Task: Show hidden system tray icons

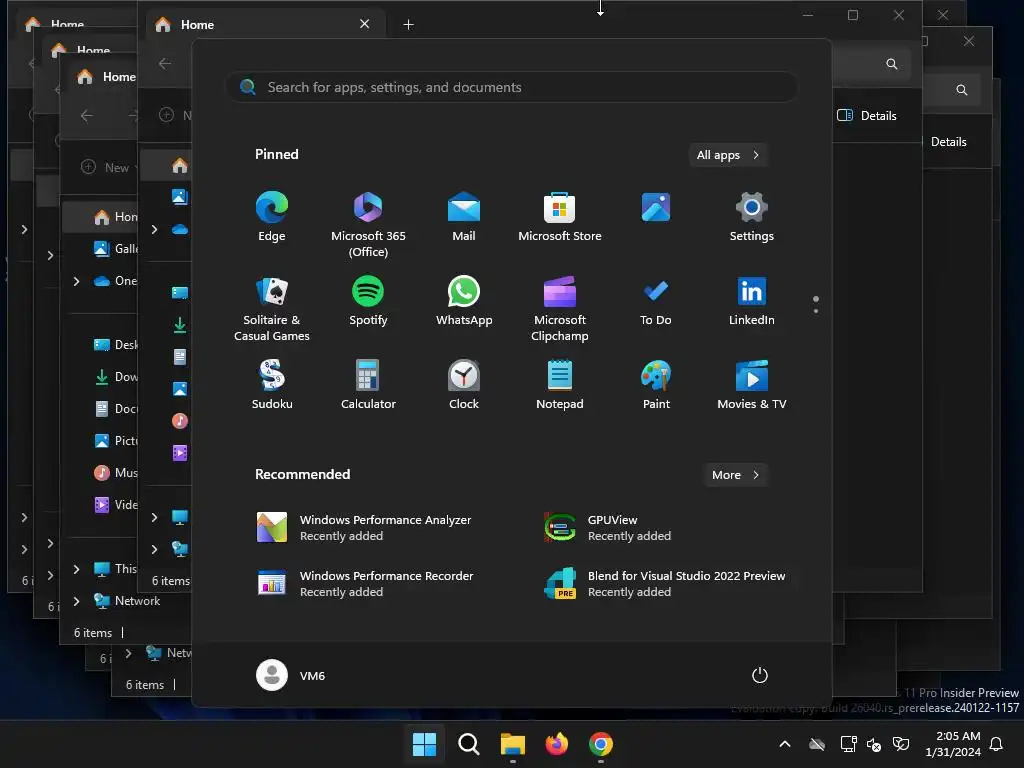Action: pyautogui.click(x=785, y=744)
